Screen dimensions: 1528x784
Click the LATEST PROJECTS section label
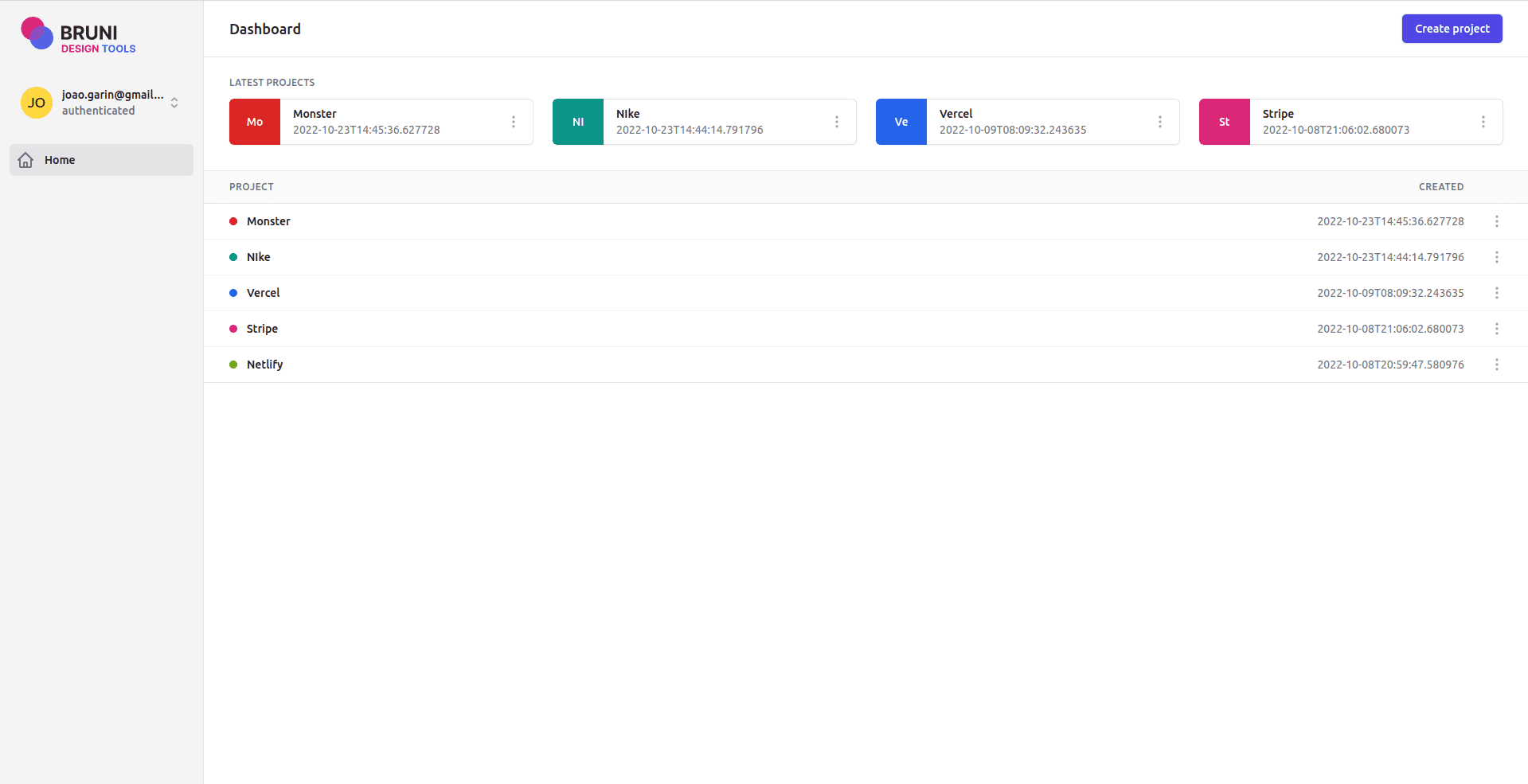pyautogui.click(x=272, y=83)
